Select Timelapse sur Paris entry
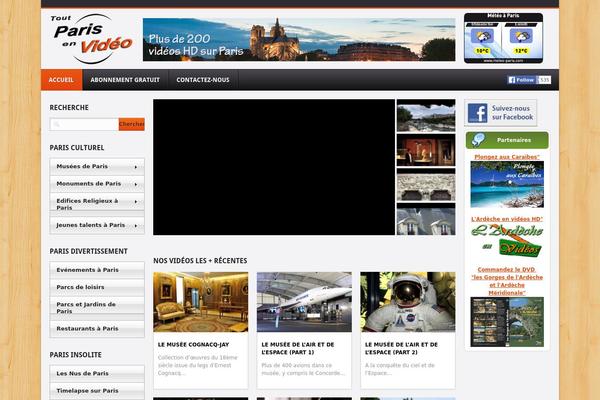 coord(97,391)
